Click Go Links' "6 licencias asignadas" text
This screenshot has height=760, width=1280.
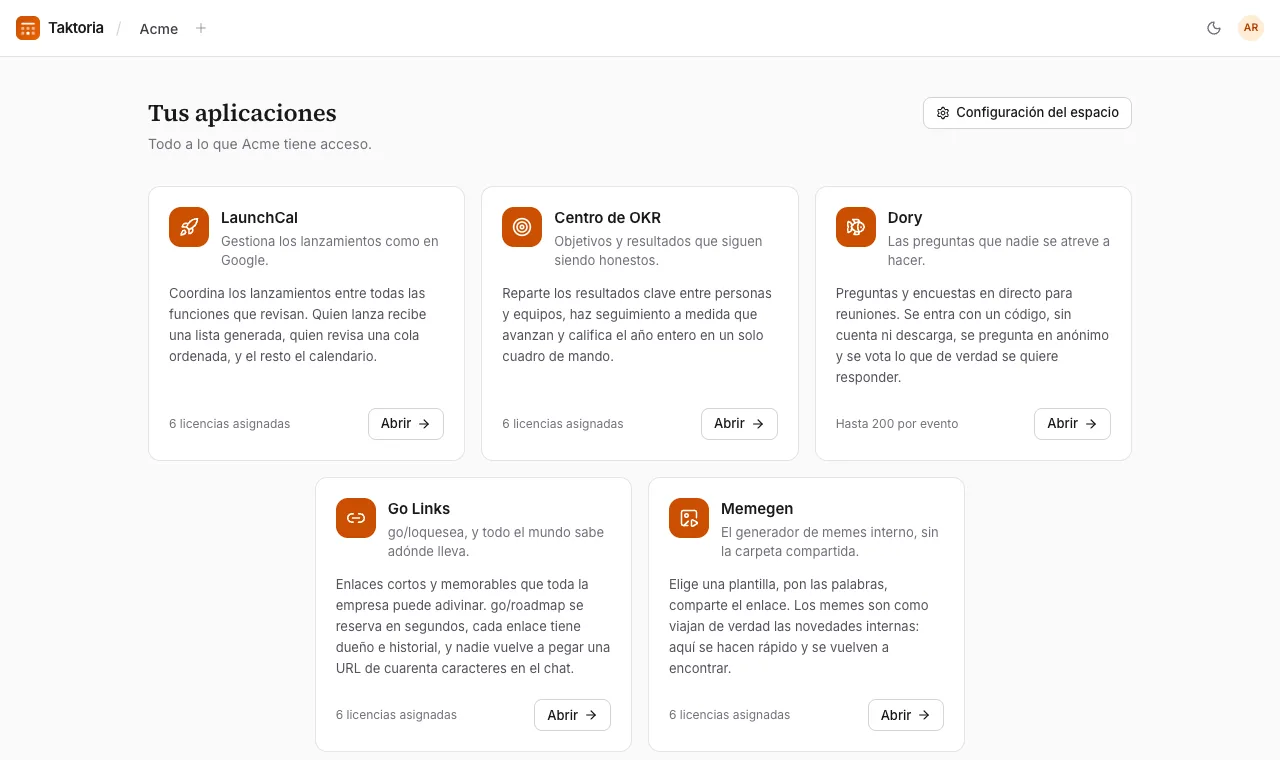(396, 715)
